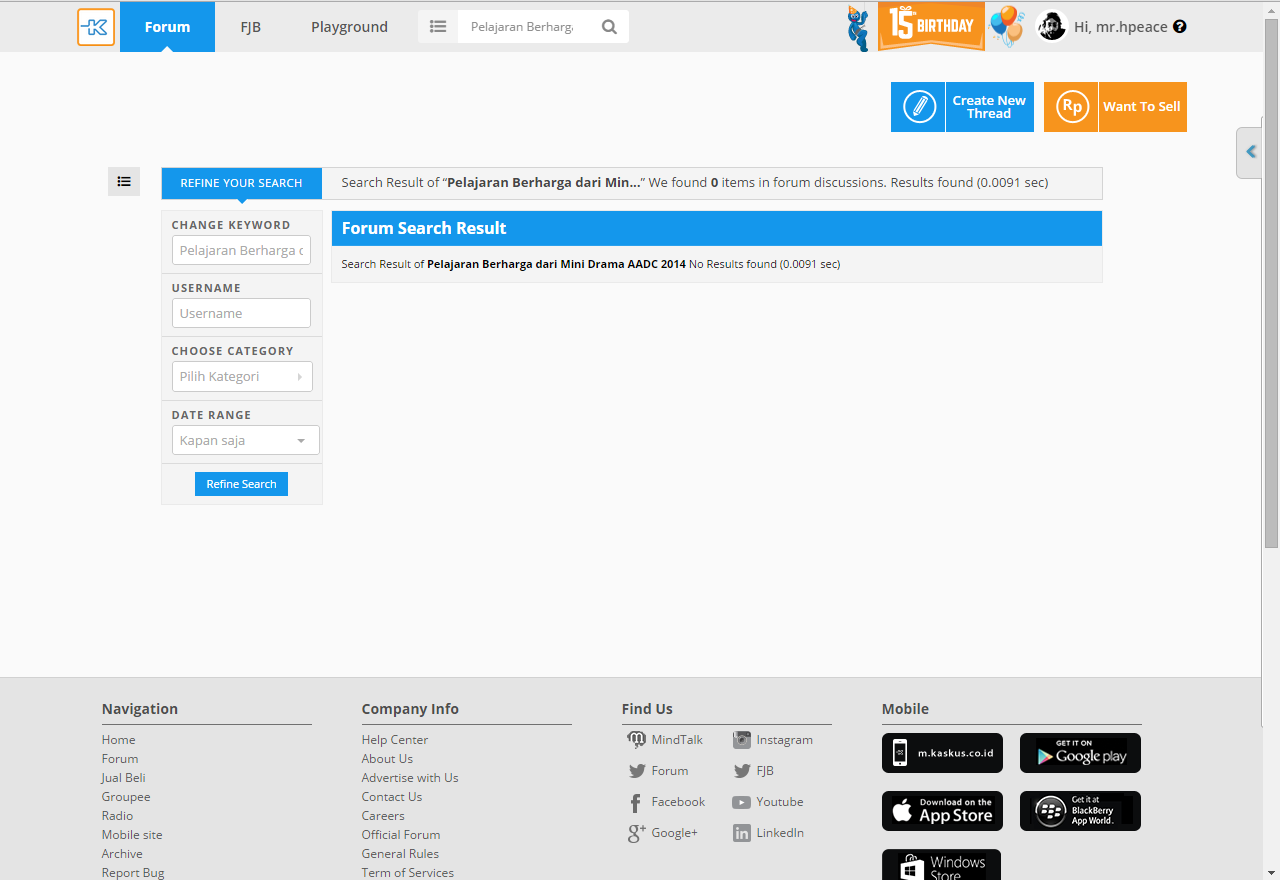The image size is (1280, 880).
Task: Click the help question mark icon
Action: tap(1180, 27)
